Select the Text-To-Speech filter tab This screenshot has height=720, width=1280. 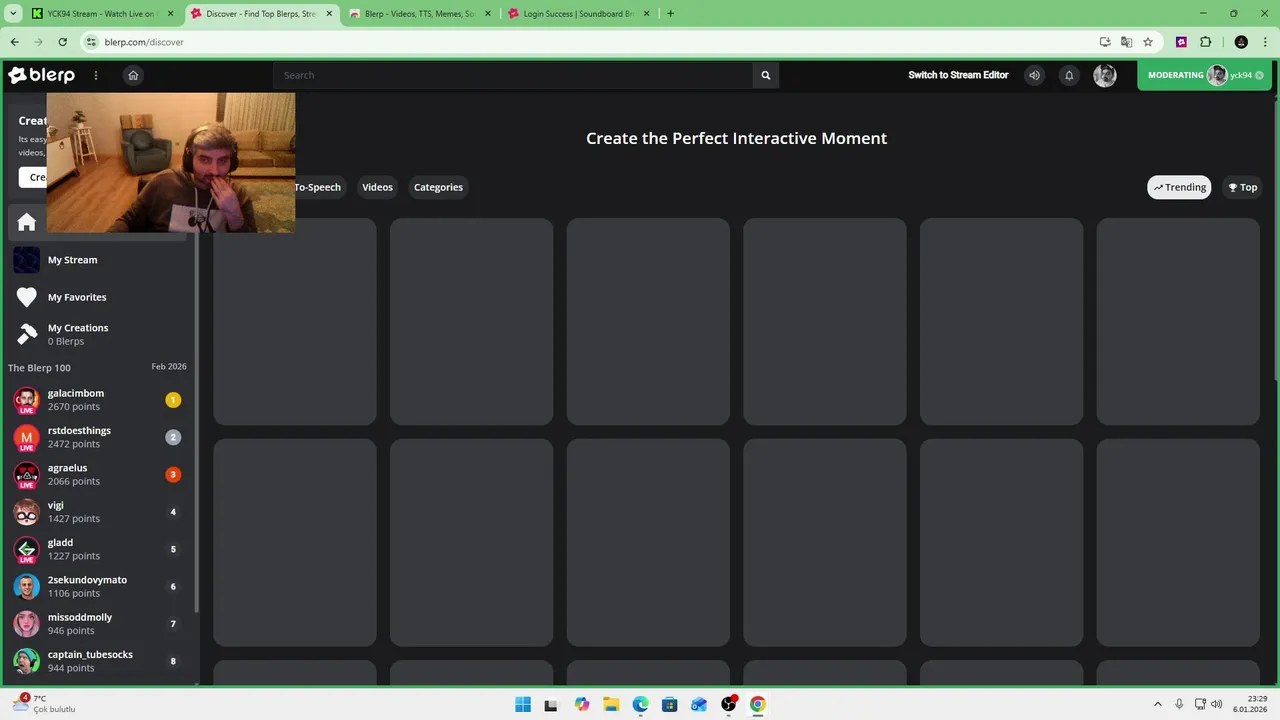click(318, 187)
